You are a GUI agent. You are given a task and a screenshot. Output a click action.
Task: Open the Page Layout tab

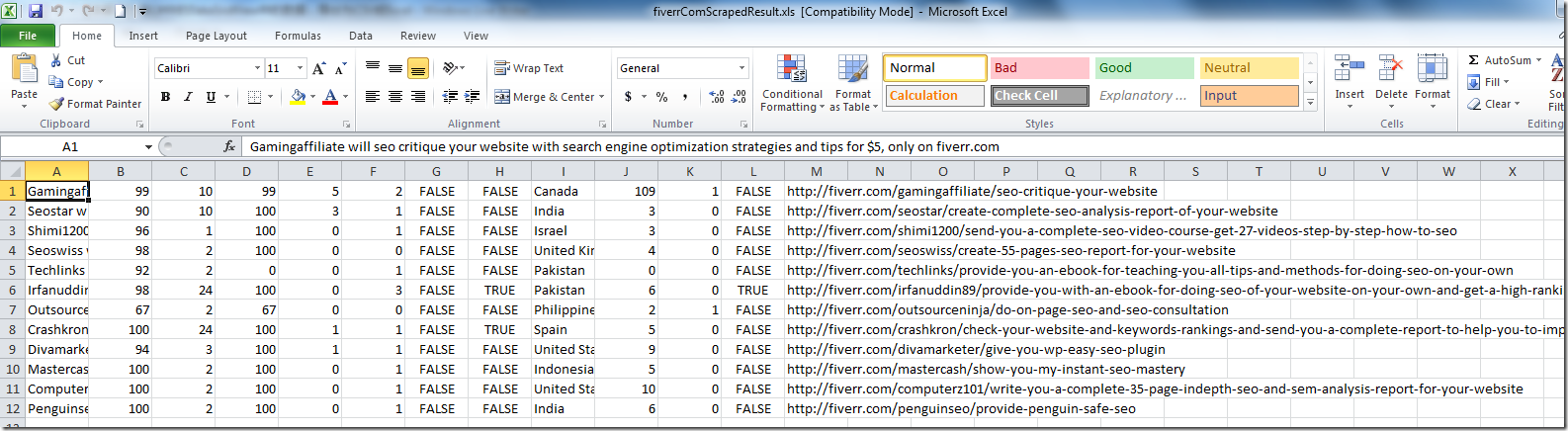[216, 36]
